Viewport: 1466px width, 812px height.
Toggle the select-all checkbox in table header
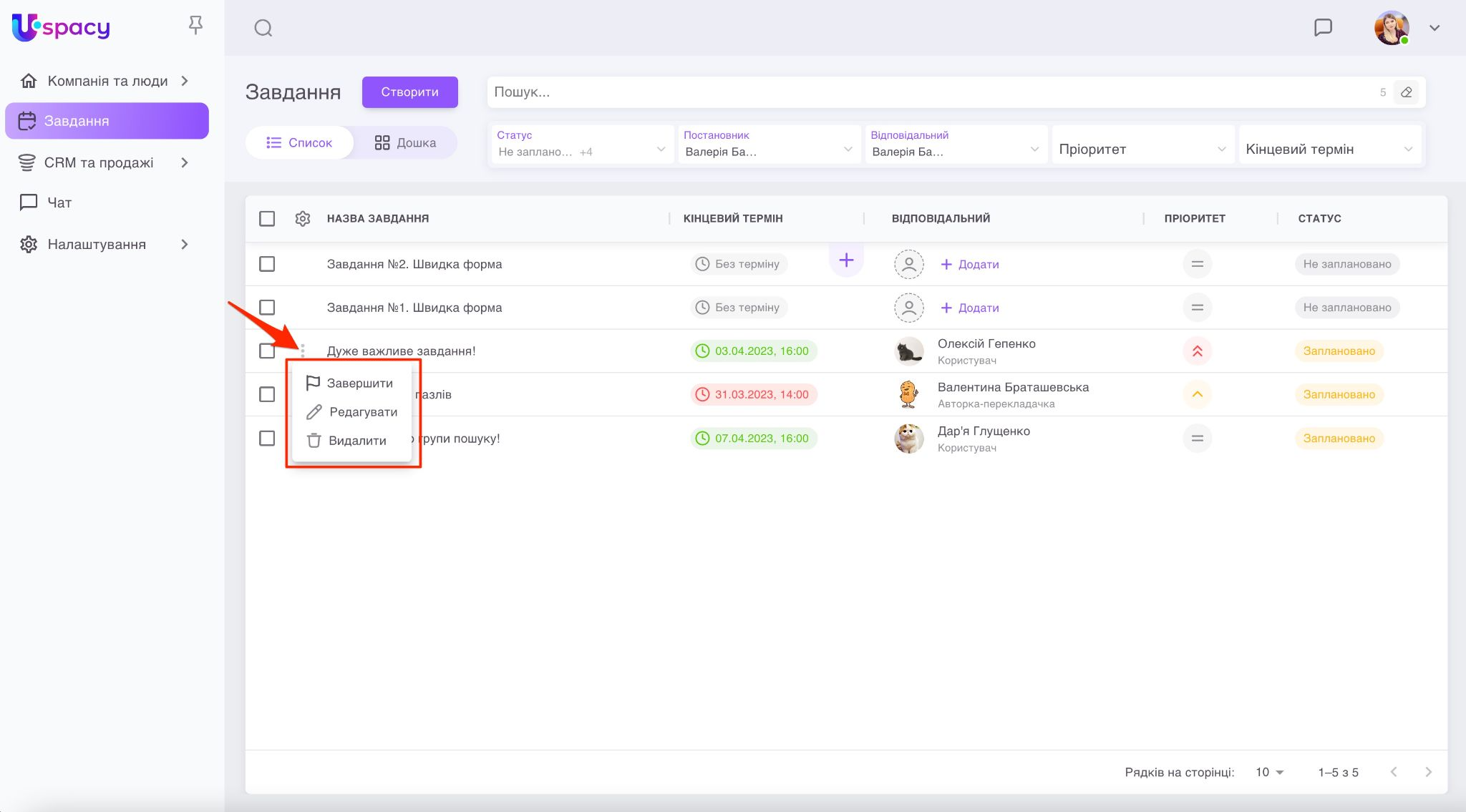267,219
